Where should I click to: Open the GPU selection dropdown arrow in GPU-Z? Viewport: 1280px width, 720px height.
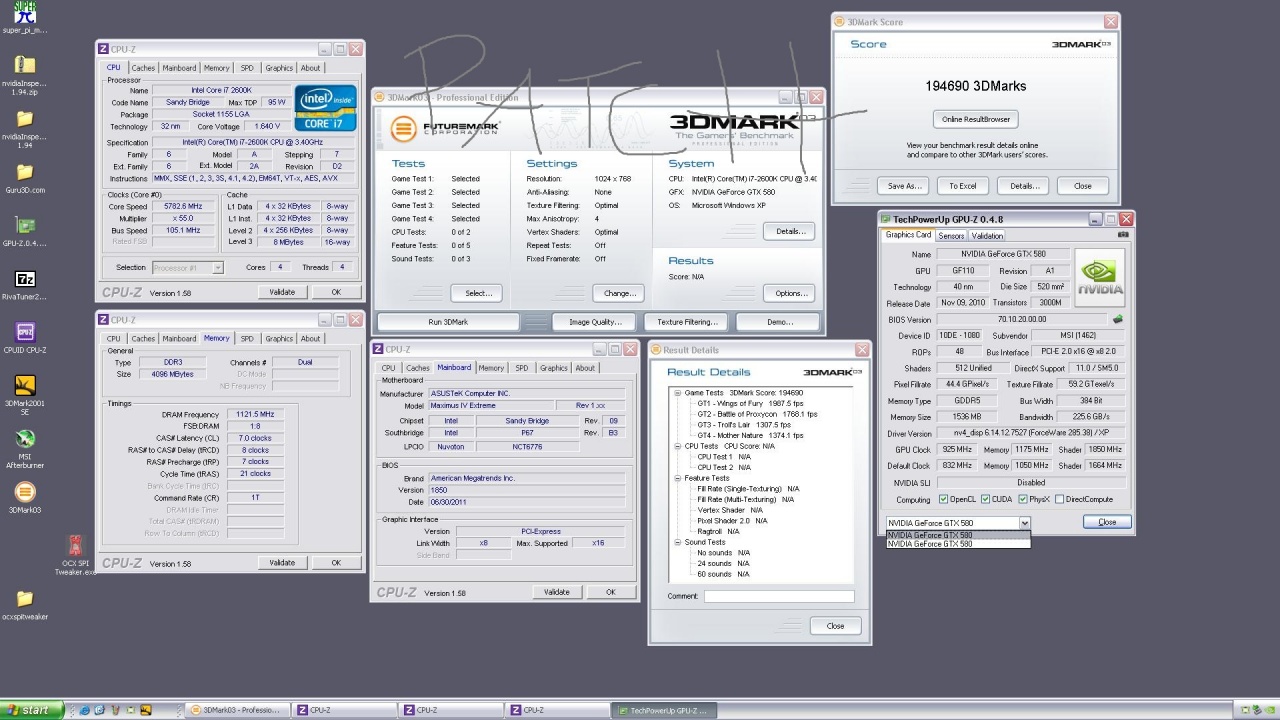1024,523
